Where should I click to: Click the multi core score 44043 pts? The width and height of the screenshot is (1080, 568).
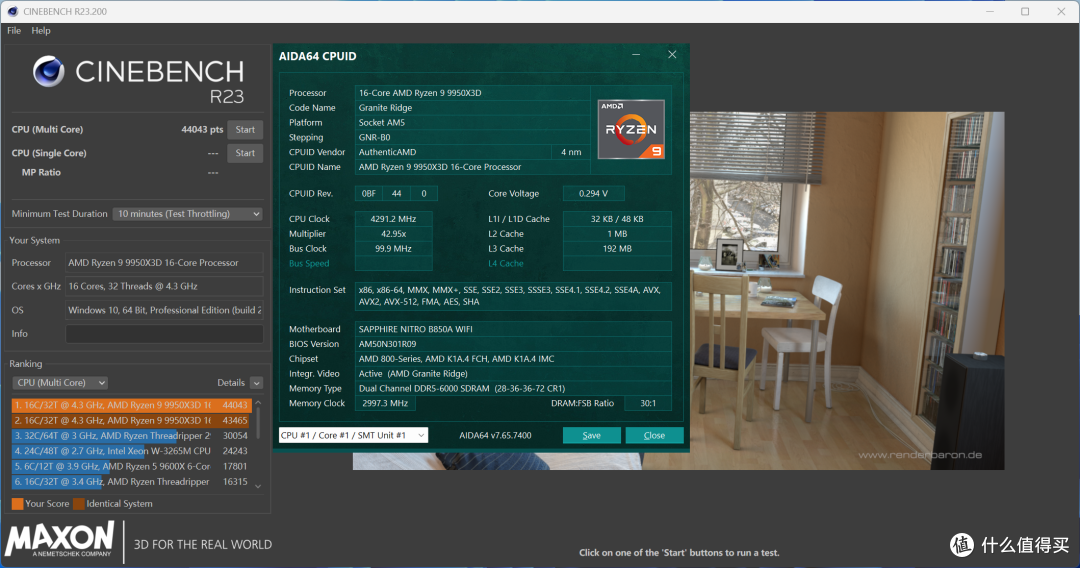(202, 129)
